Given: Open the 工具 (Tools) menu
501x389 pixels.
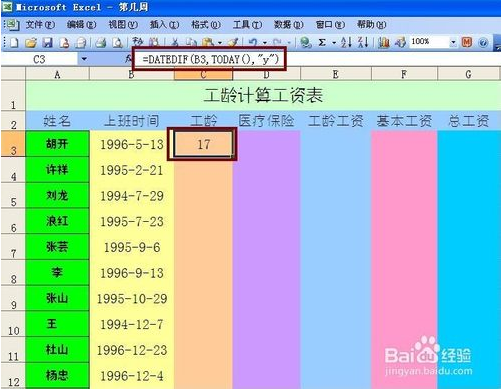Looking at the screenshot, I should tap(247, 25).
